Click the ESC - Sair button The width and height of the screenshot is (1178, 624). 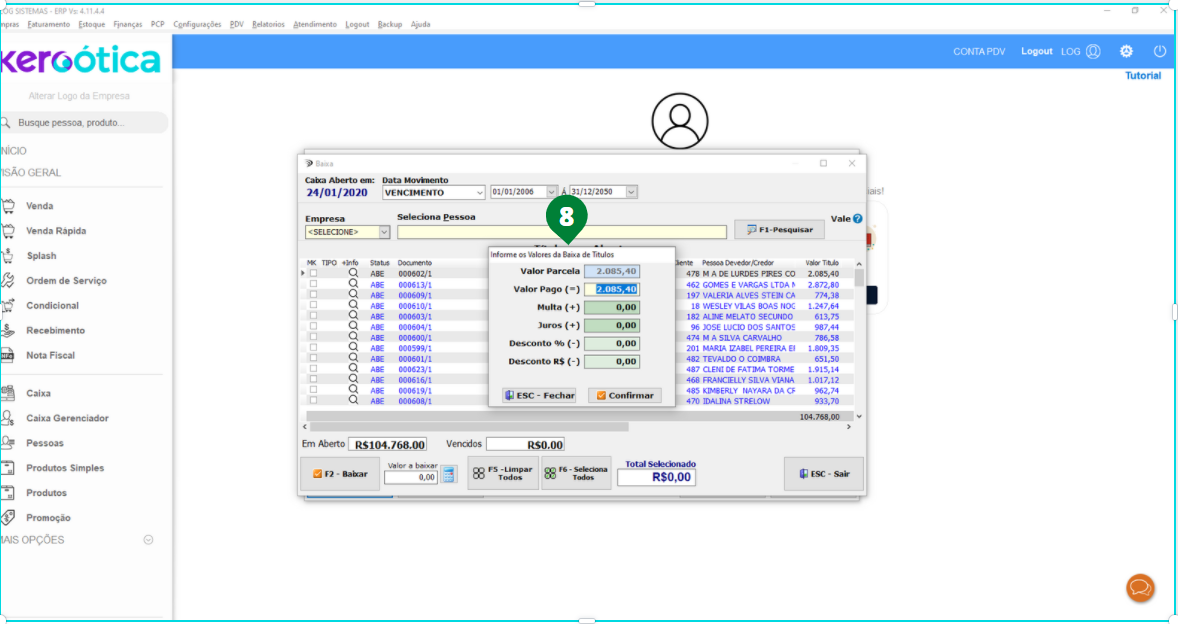pos(823,474)
